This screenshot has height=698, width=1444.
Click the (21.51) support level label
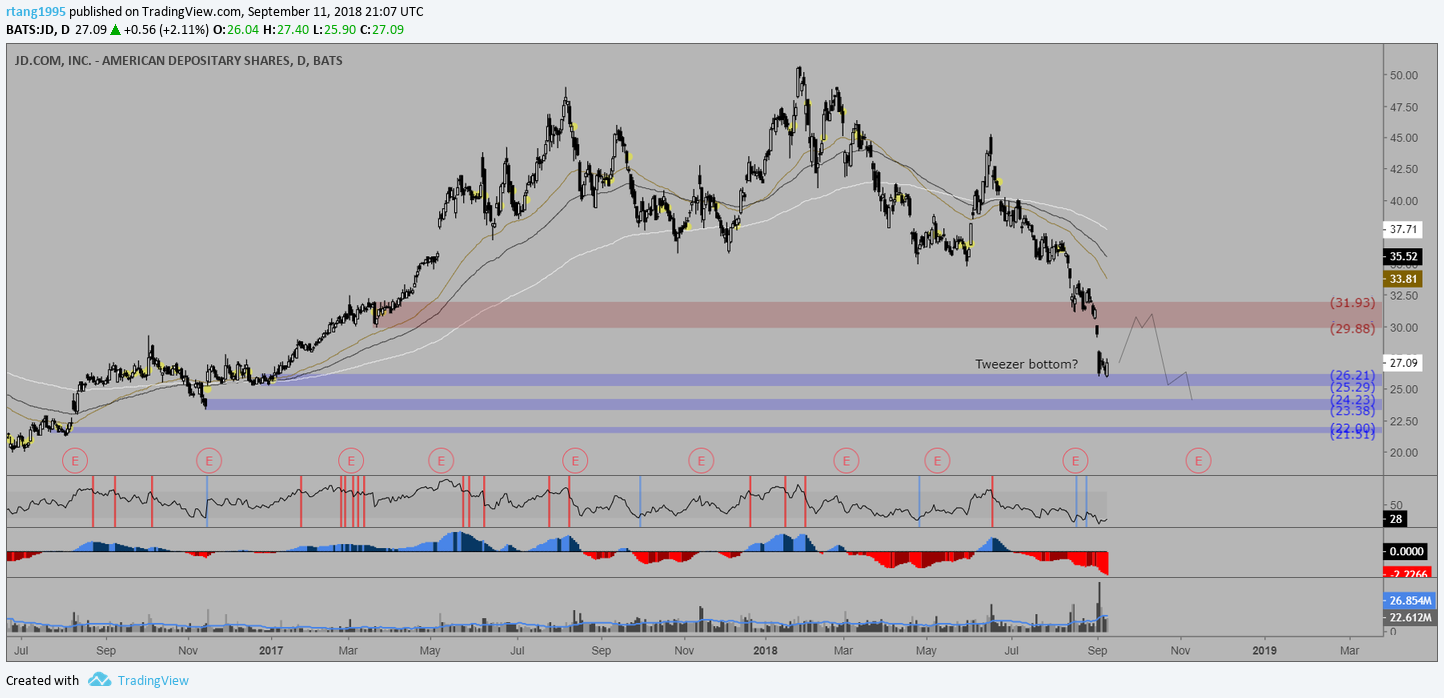1353,435
